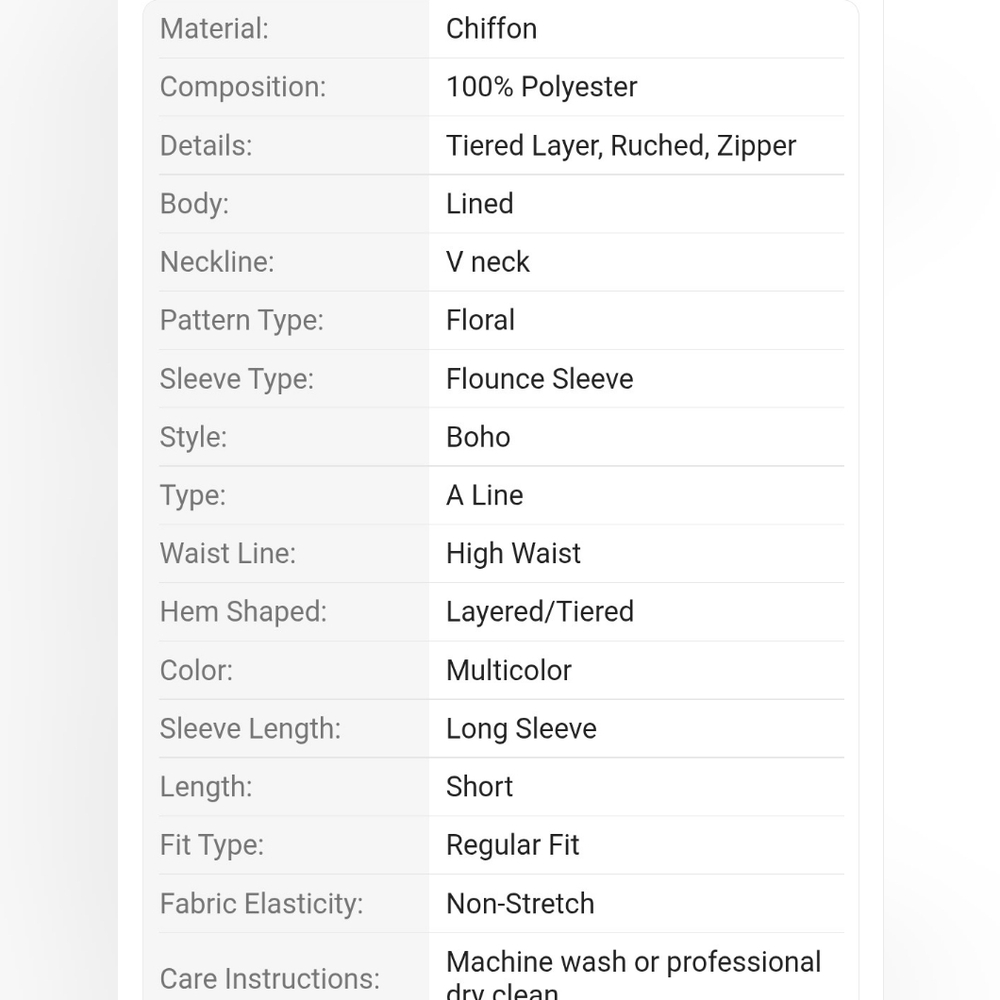Screen dimensions: 1000x1000
Task: Click the V neck neckline value
Action: coord(488,261)
